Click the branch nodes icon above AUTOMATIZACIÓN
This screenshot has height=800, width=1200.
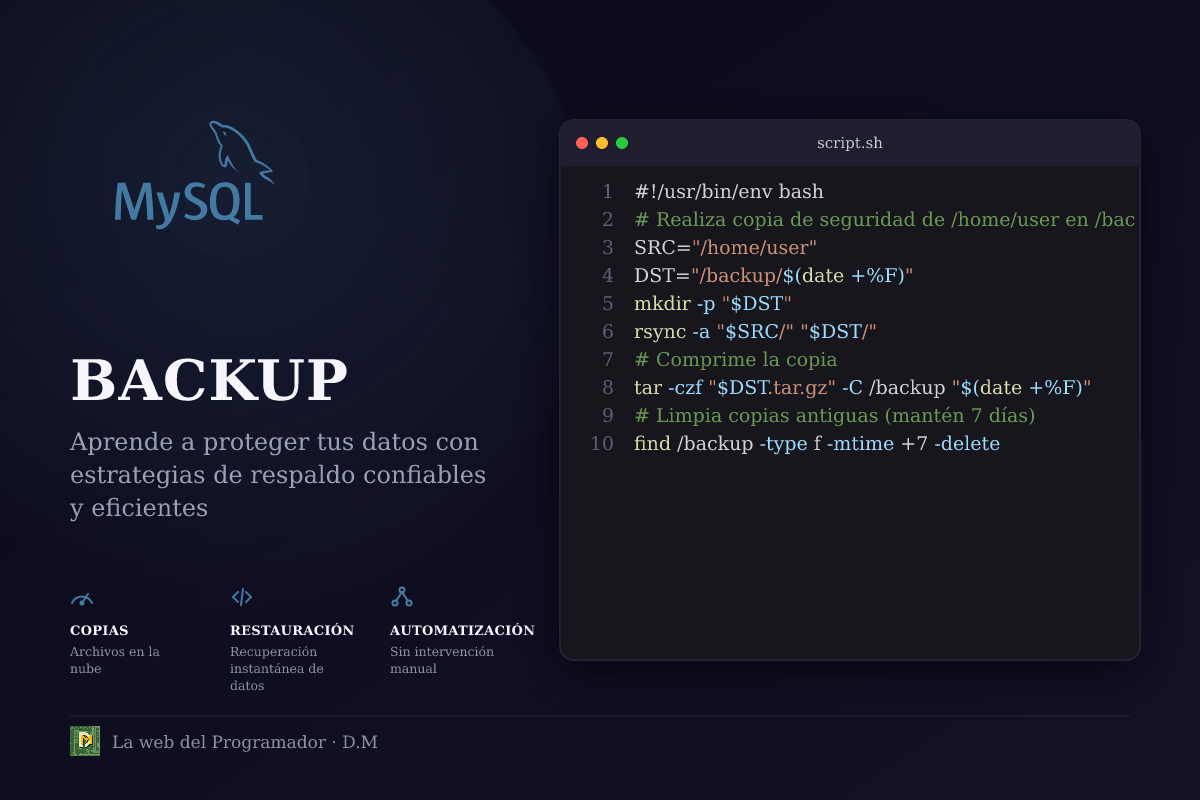coord(402,597)
